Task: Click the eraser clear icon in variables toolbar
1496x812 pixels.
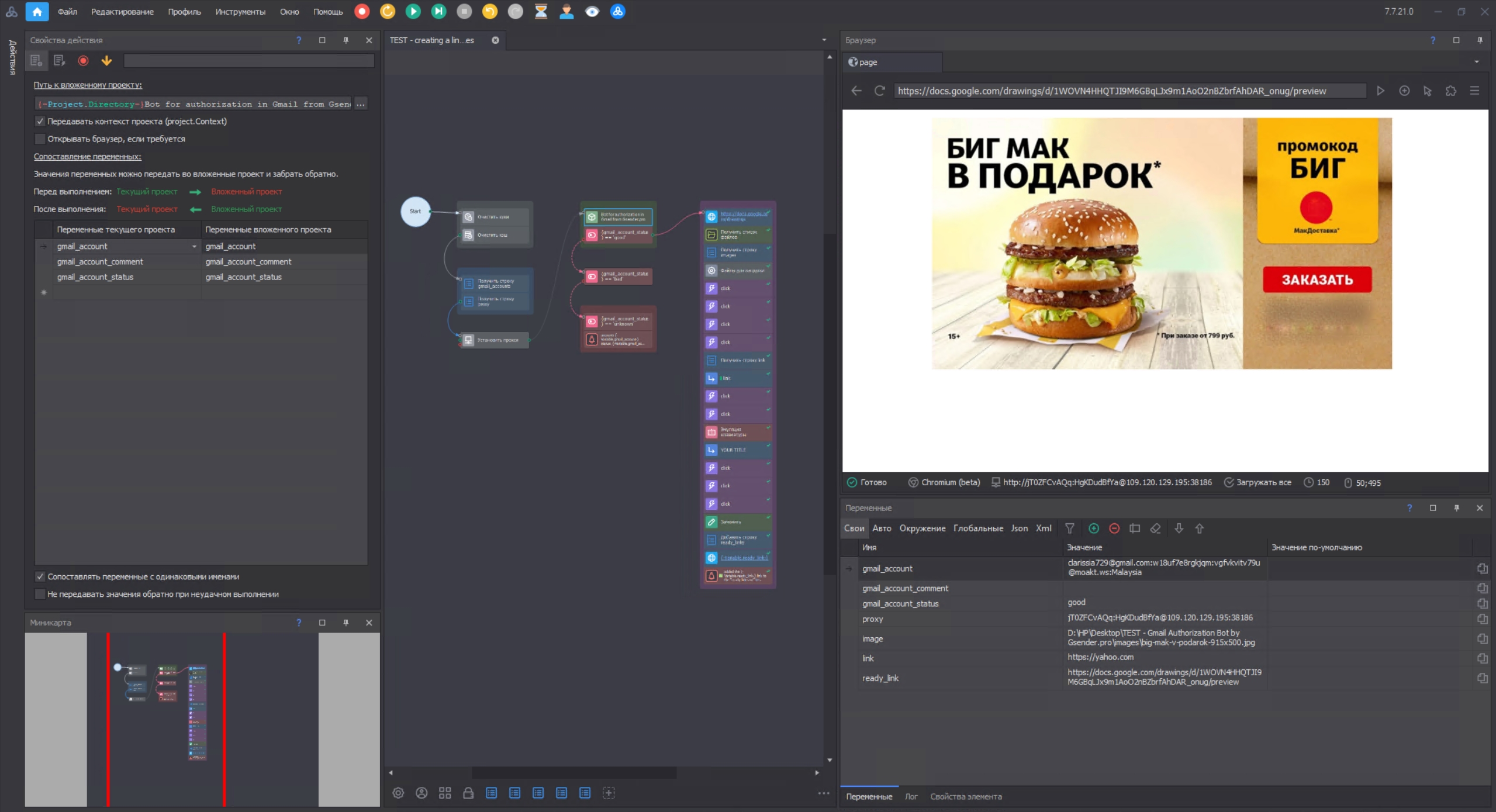Action: click(1155, 528)
